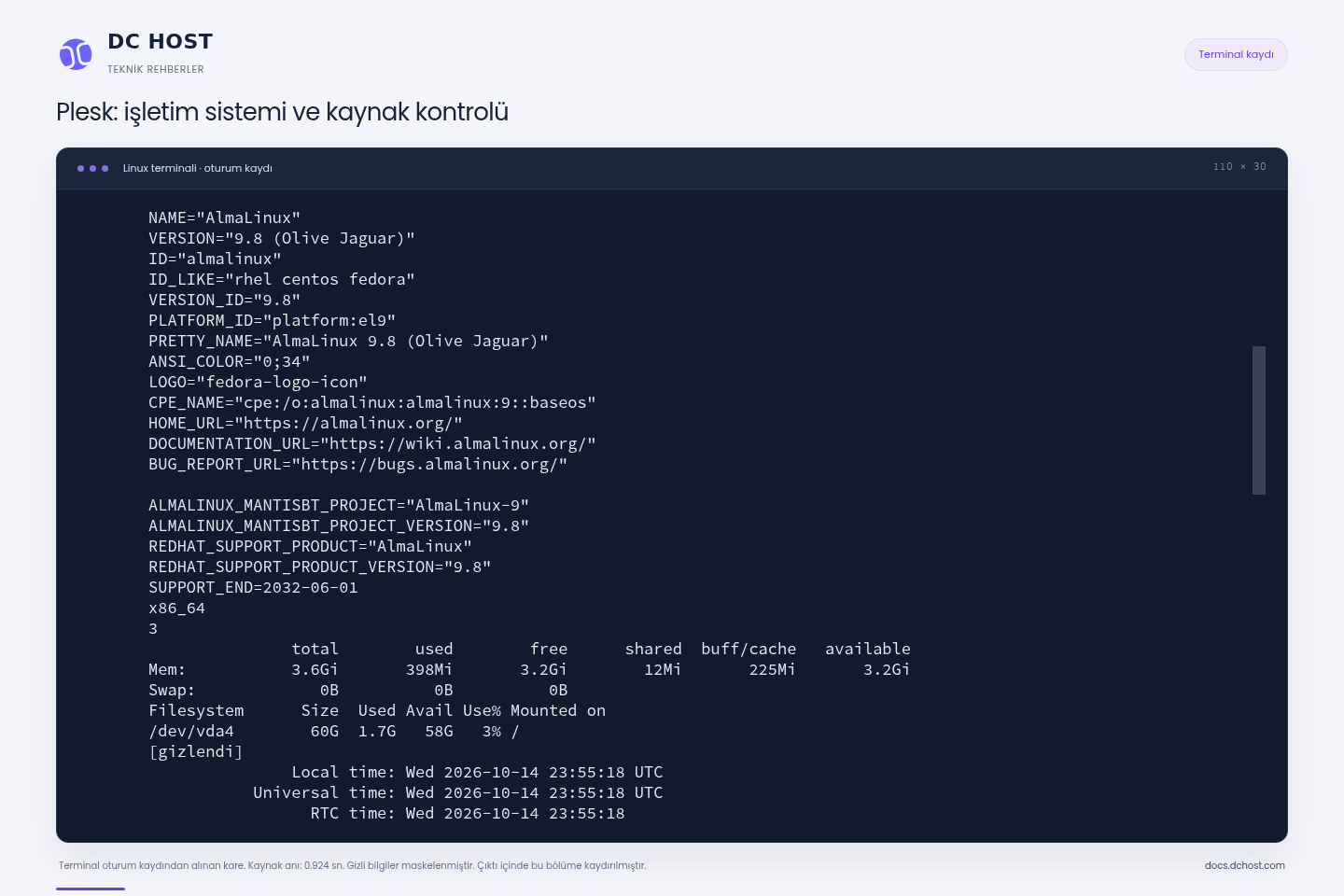Click the Filesystem column header
The image size is (1344, 896).
(196, 710)
